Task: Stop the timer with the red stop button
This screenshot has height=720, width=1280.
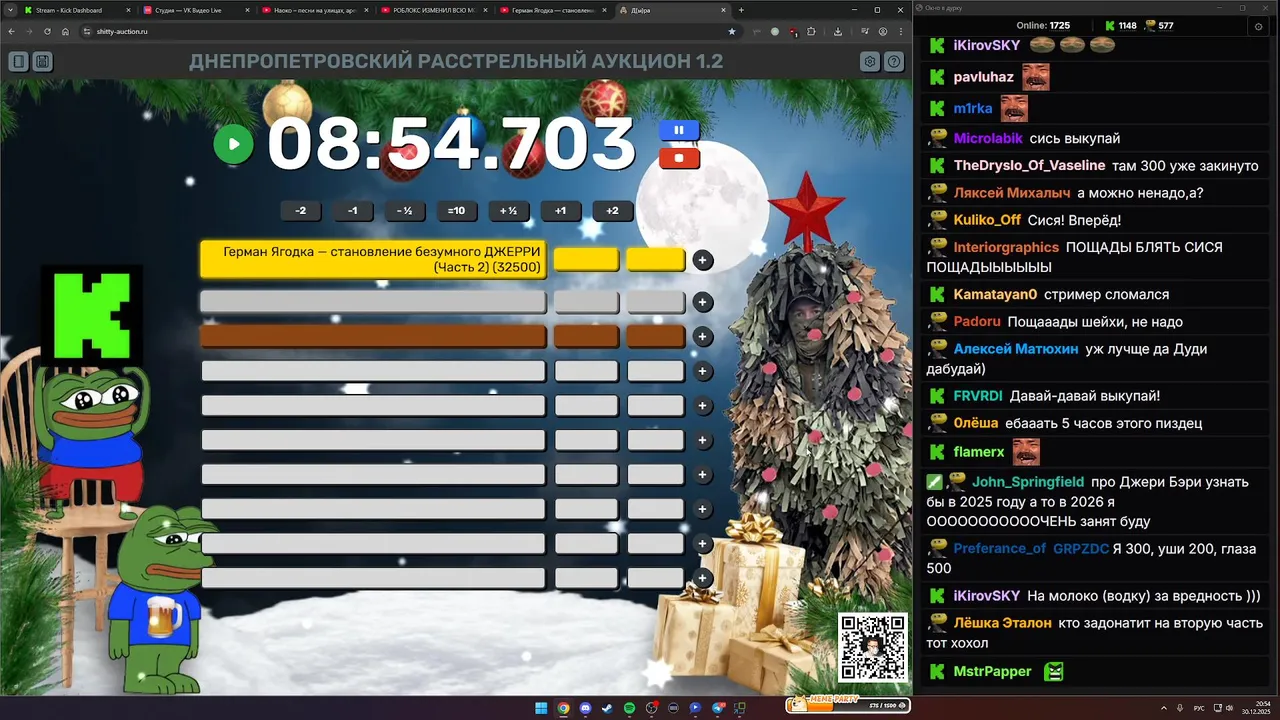Action: click(x=679, y=158)
